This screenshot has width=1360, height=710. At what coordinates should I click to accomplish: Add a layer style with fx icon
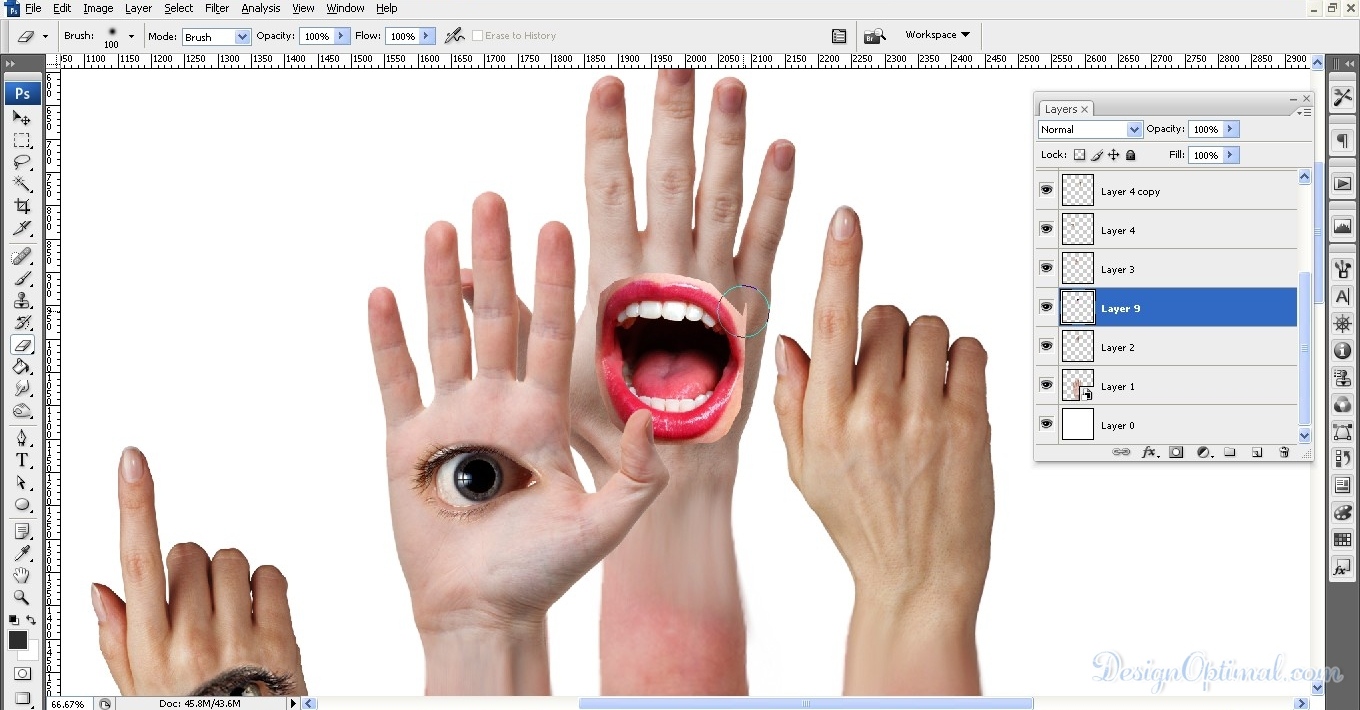click(x=1149, y=452)
